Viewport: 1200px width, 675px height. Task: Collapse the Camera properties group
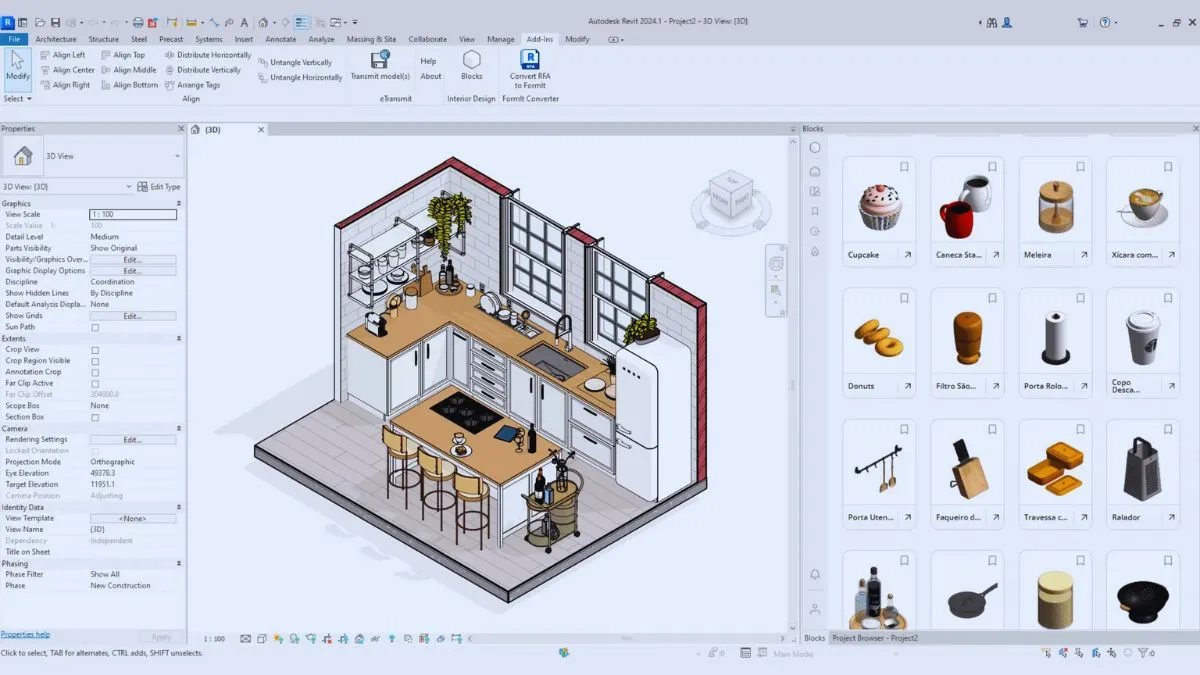coord(179,428)
